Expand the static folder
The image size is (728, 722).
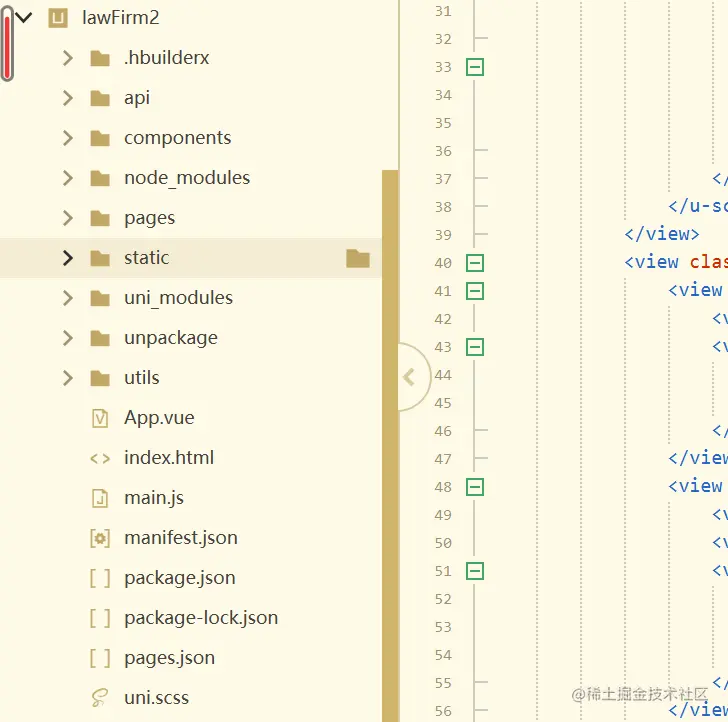(x=68, y=258)
